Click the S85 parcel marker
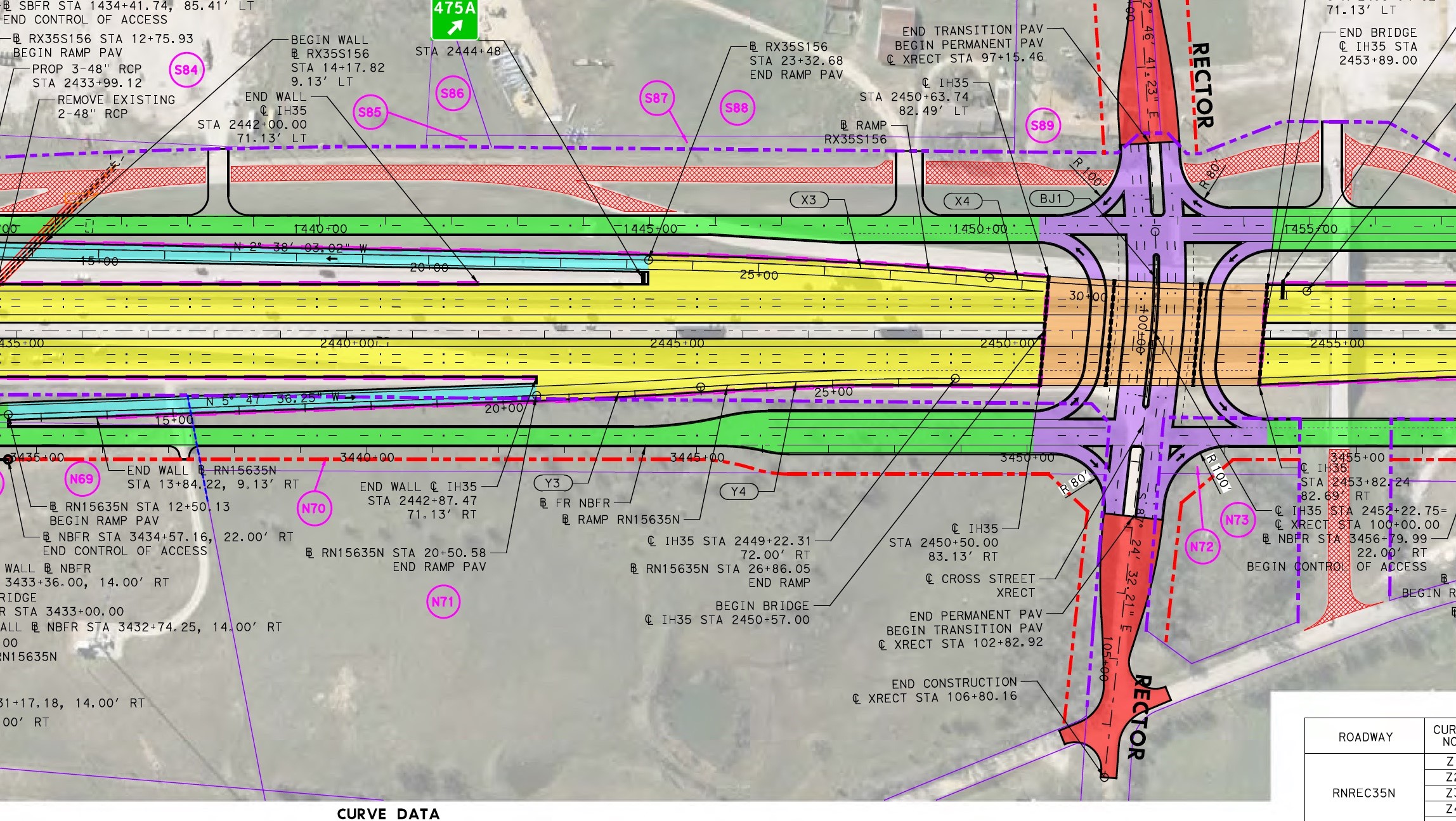This screenshot has height=821, width=1456. (370, 113)
